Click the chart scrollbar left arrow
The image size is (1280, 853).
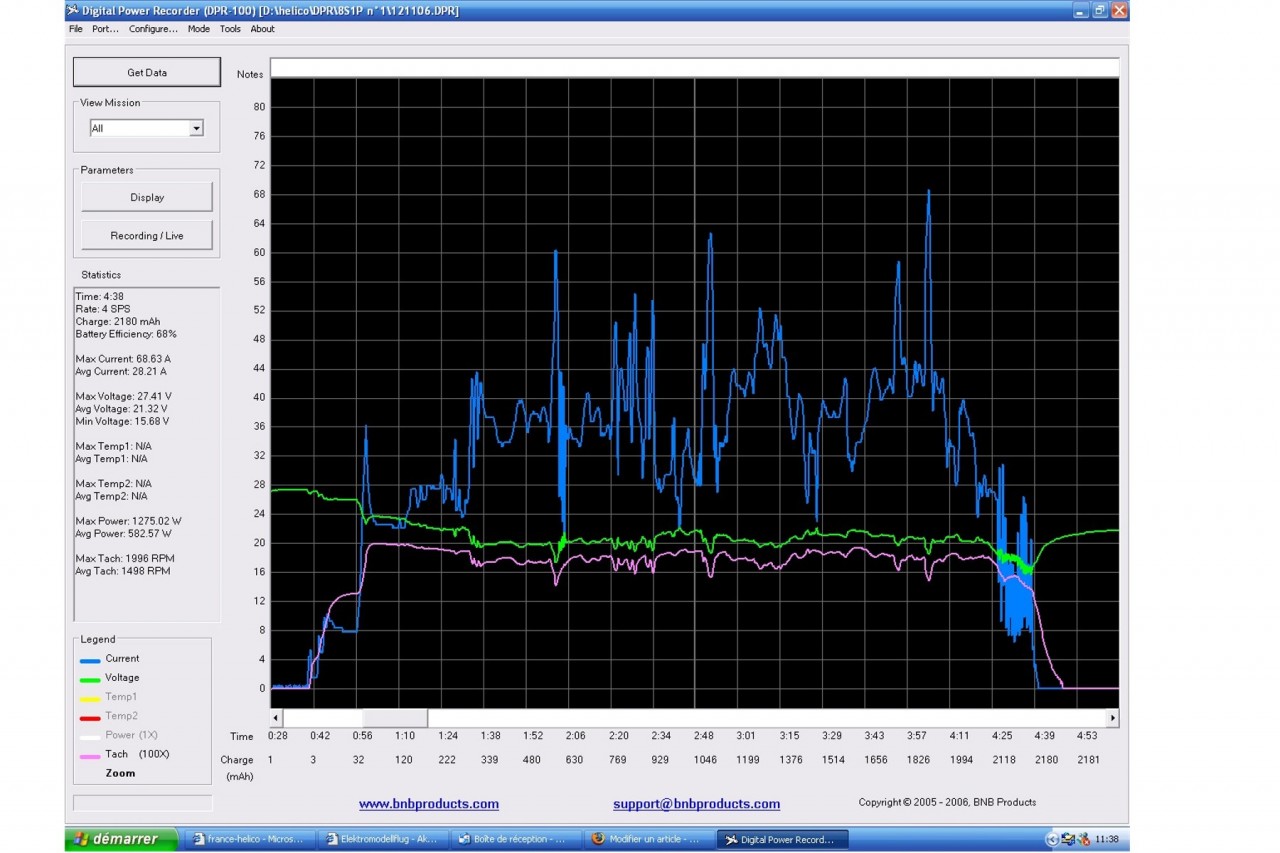[277, 718]
